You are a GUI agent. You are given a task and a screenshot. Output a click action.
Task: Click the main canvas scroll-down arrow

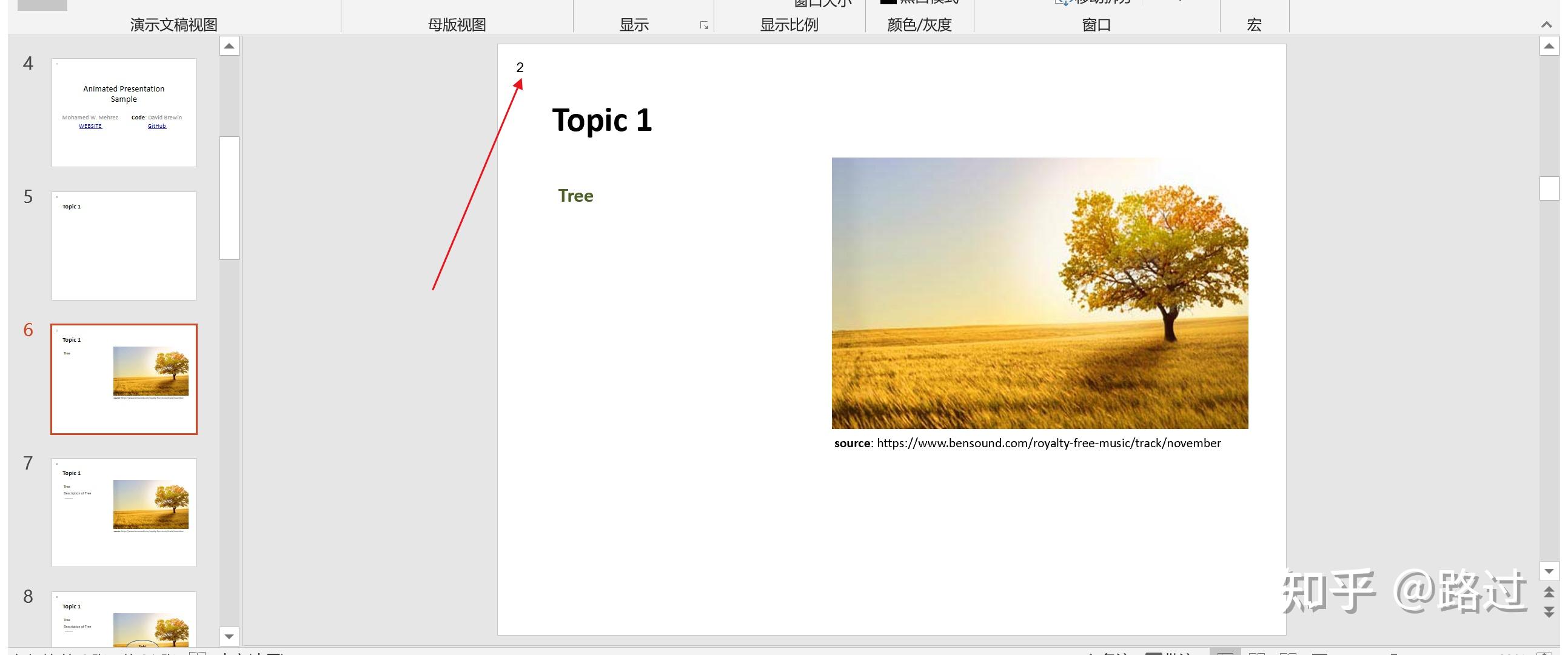point(1549,571)
